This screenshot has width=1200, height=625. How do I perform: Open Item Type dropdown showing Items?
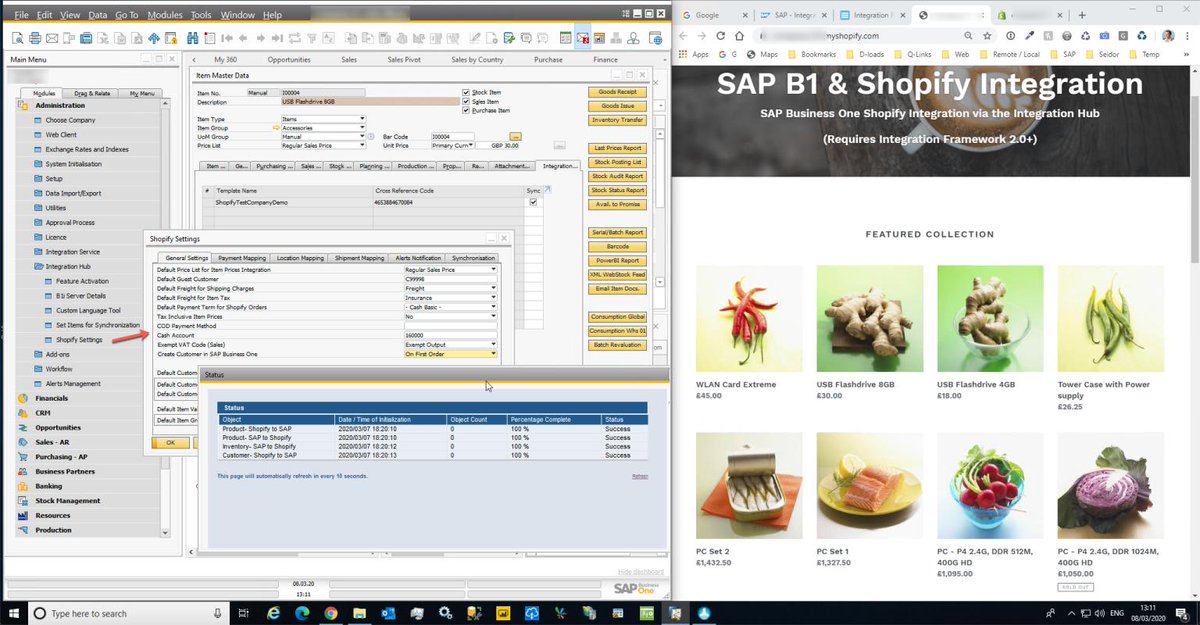pyautogui.click(x=323, y=119)
